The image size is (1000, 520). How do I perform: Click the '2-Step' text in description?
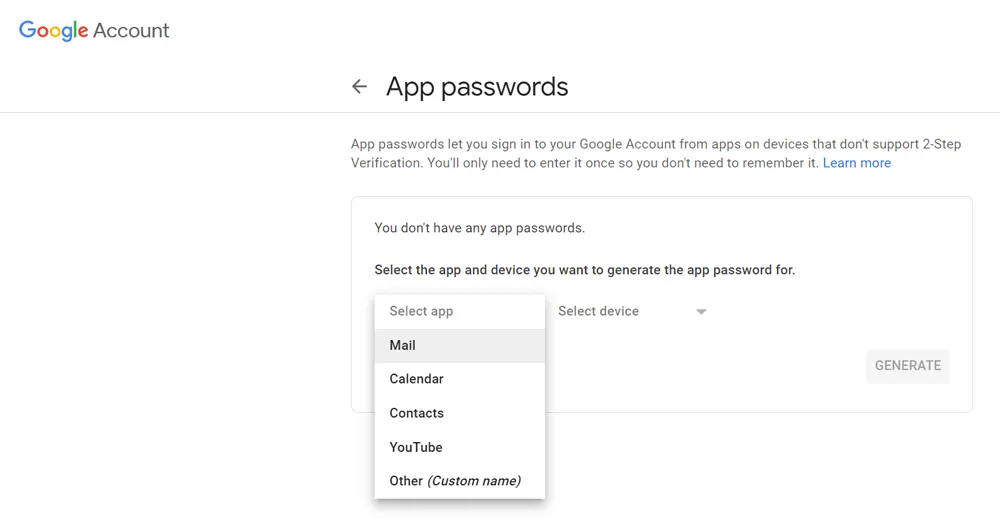point(940,144)
